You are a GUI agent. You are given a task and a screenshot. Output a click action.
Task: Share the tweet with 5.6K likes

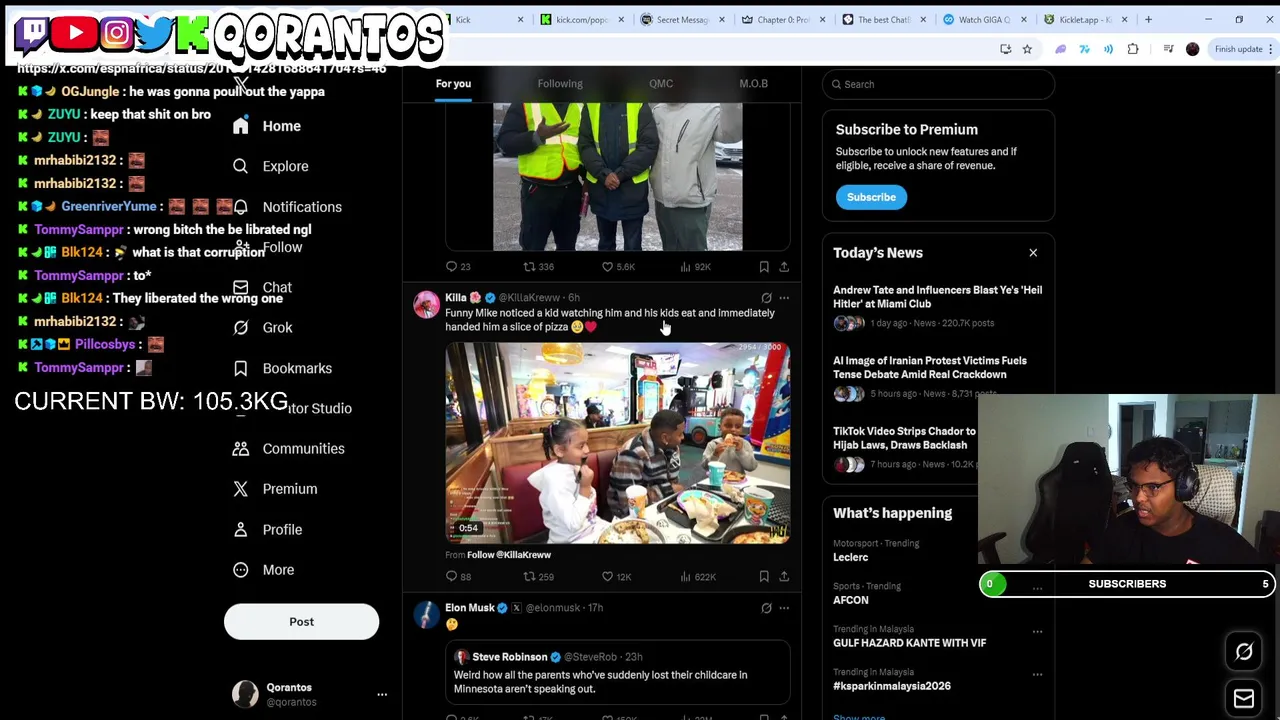coord(784,267)
